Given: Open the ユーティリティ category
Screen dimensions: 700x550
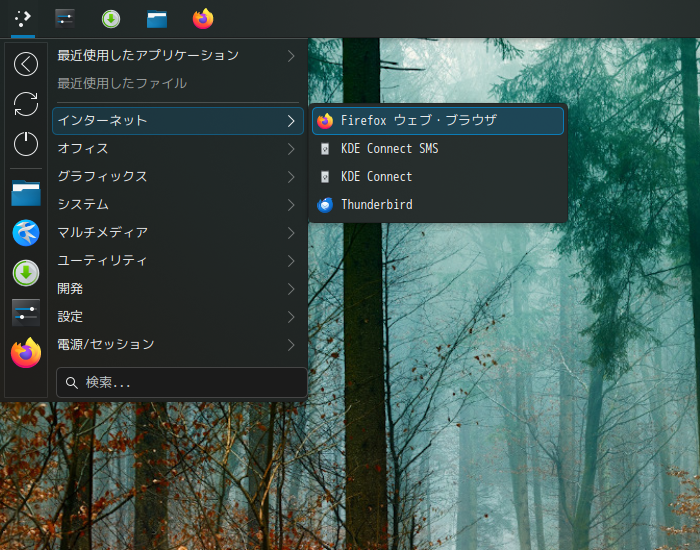Looking at the screenshot, I should pos(178,261).
